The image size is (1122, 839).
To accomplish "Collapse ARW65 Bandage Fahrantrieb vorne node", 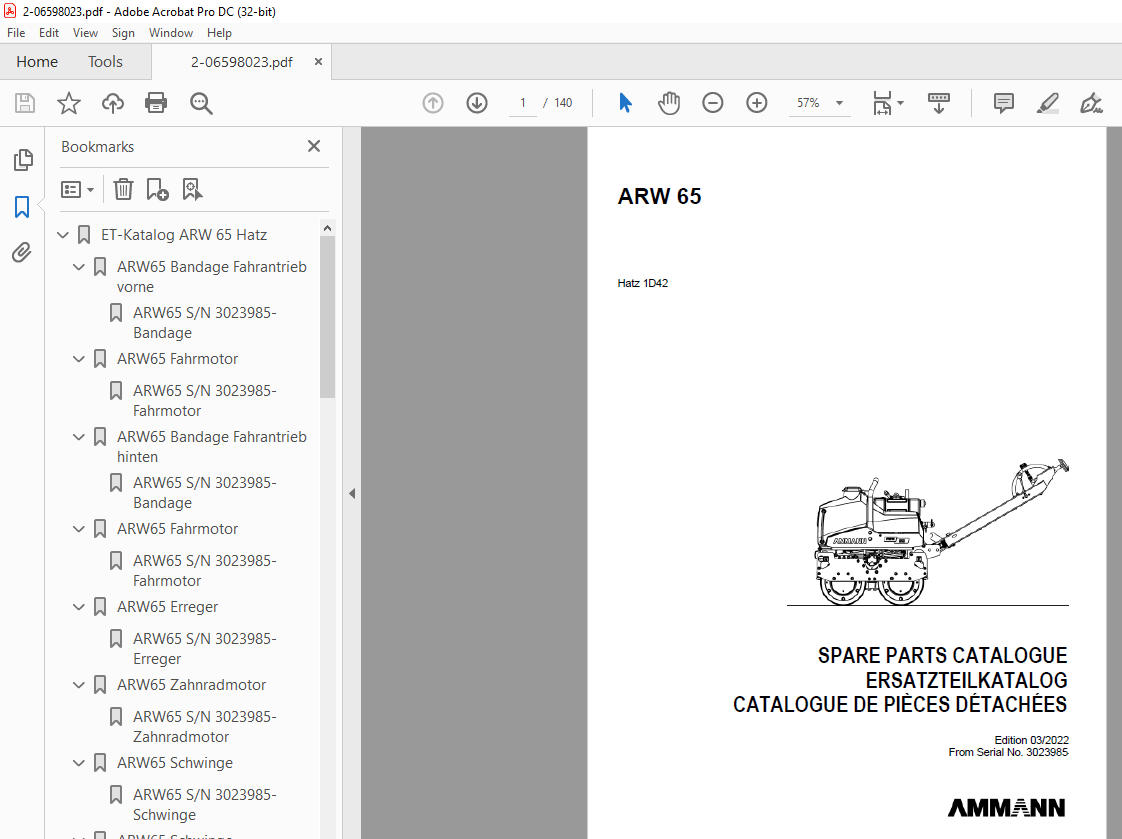I will click(x=79, y=267).
